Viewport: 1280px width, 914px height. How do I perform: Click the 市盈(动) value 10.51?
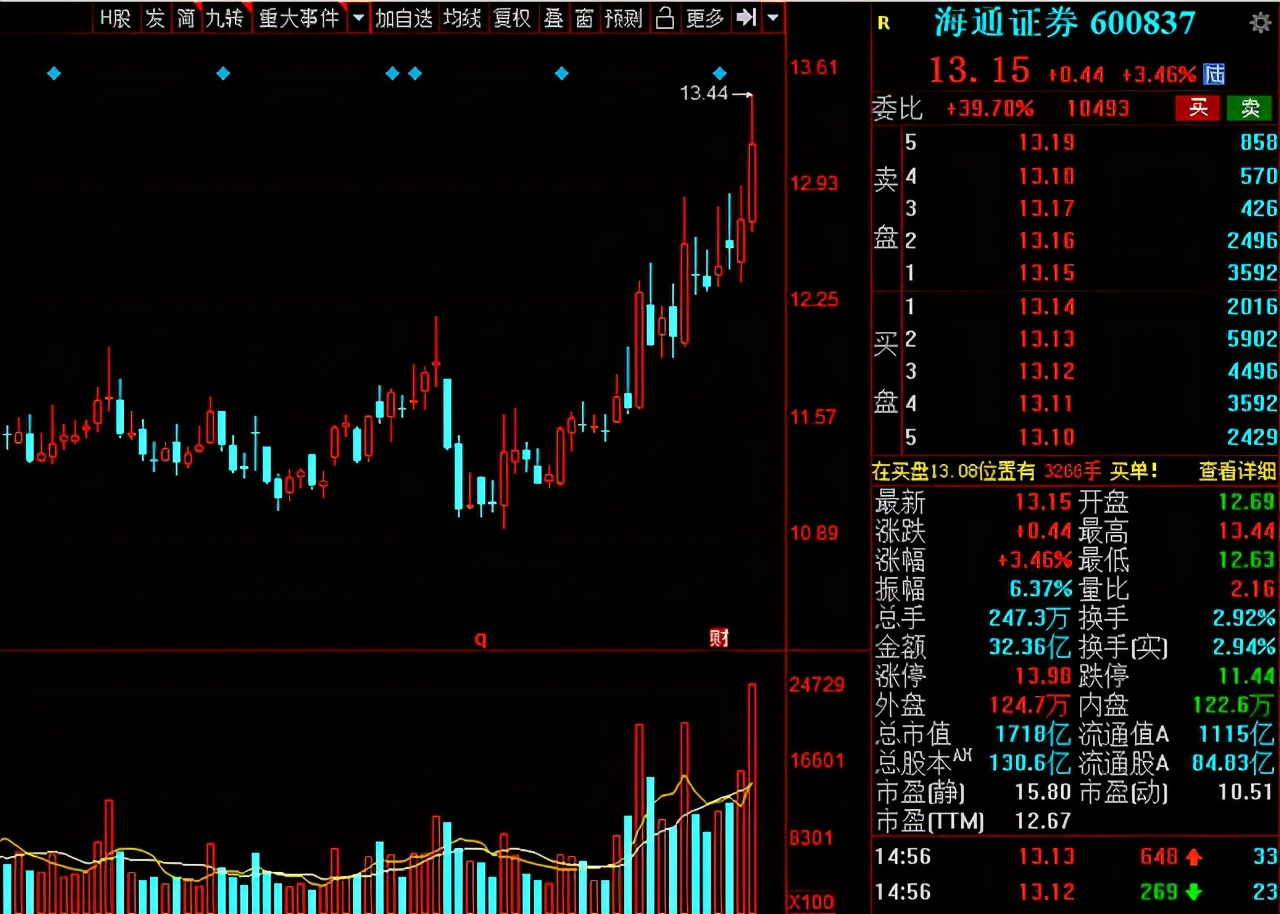click(x=1245, y=792)
